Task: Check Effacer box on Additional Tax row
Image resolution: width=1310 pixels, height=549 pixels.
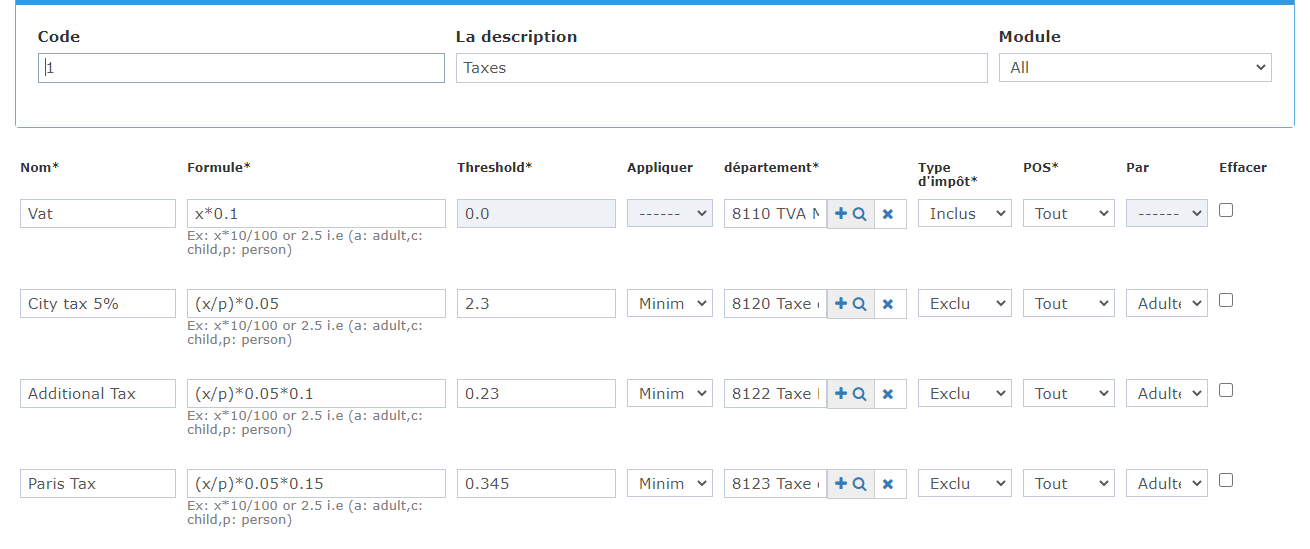Action: (1226, 390)
